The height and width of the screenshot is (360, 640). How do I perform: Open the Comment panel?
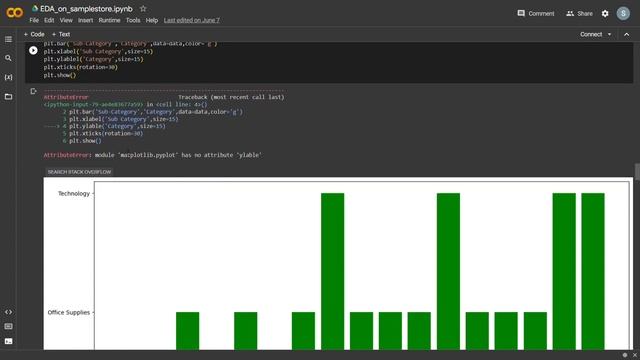click(536, 13)
